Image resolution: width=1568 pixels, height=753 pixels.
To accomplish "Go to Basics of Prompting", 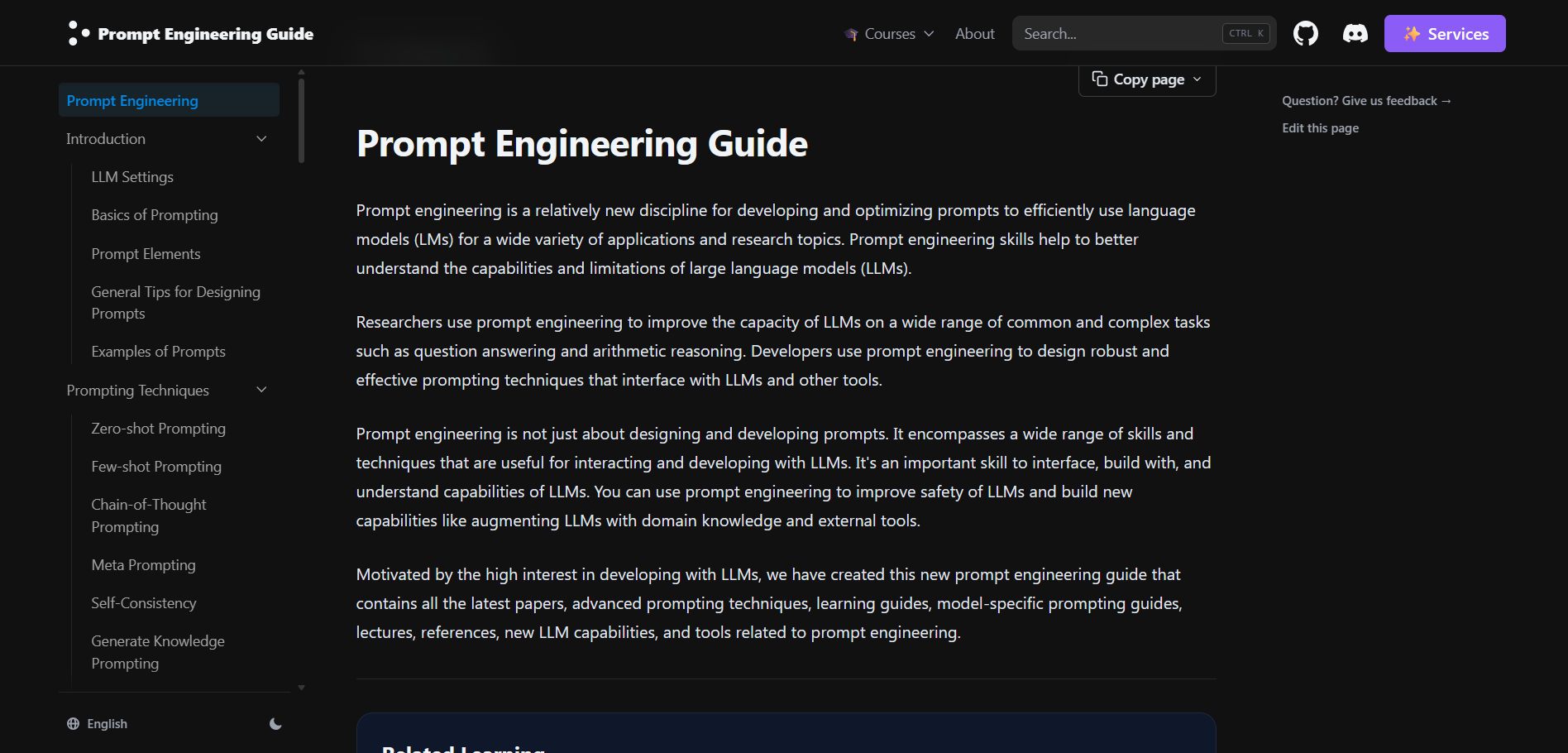I will 155,215.
